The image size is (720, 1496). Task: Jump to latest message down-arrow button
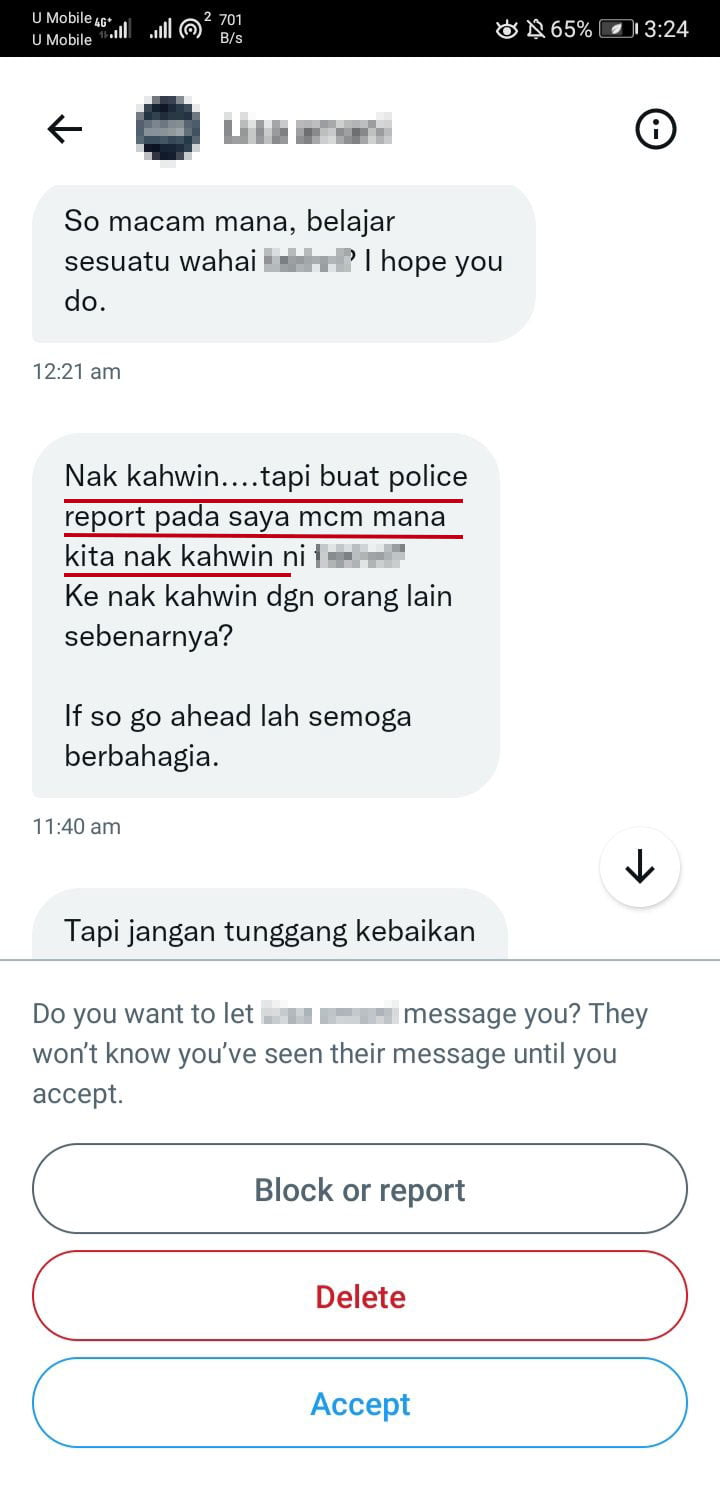[640, 867]
